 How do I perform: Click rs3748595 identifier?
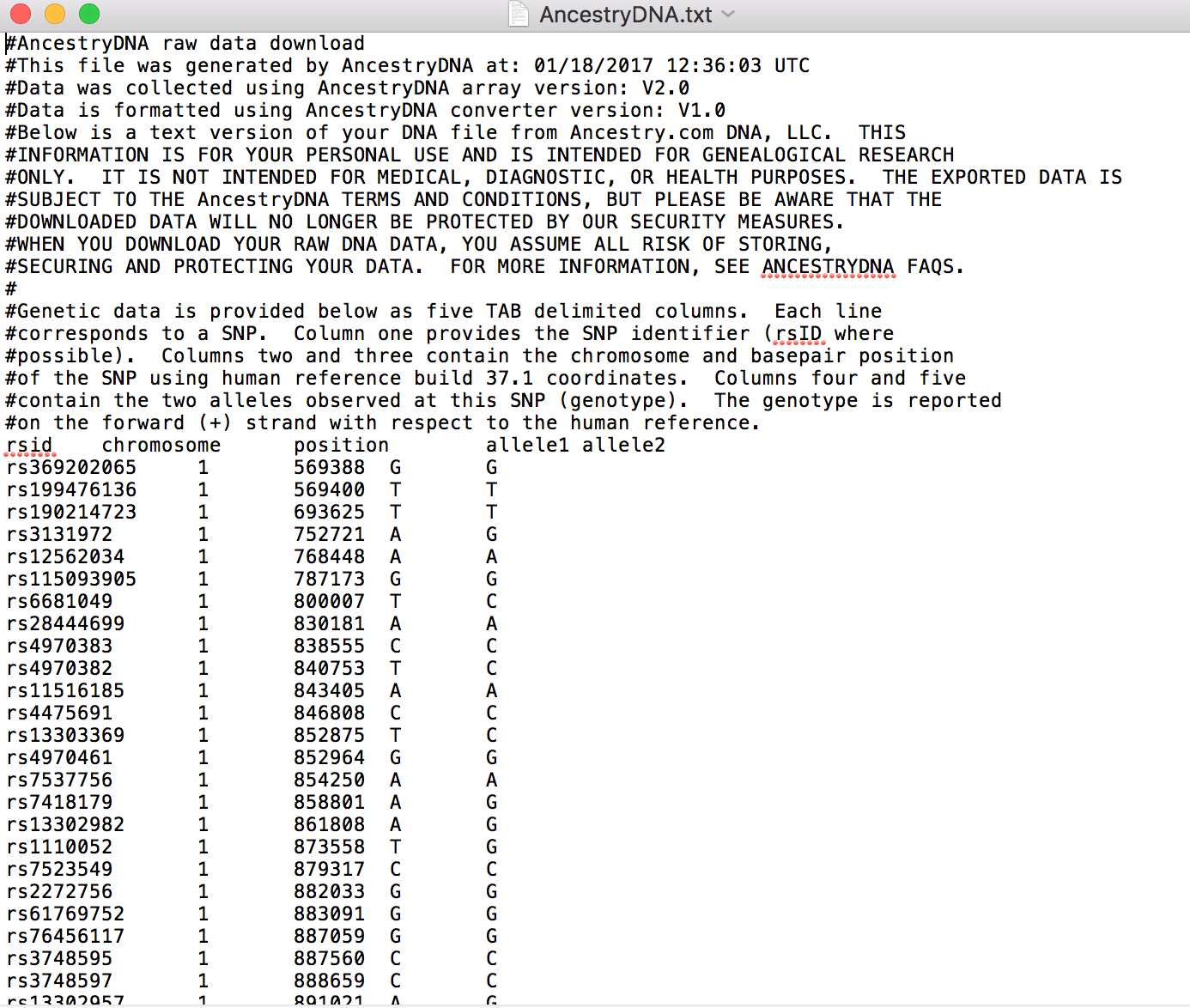59,958
